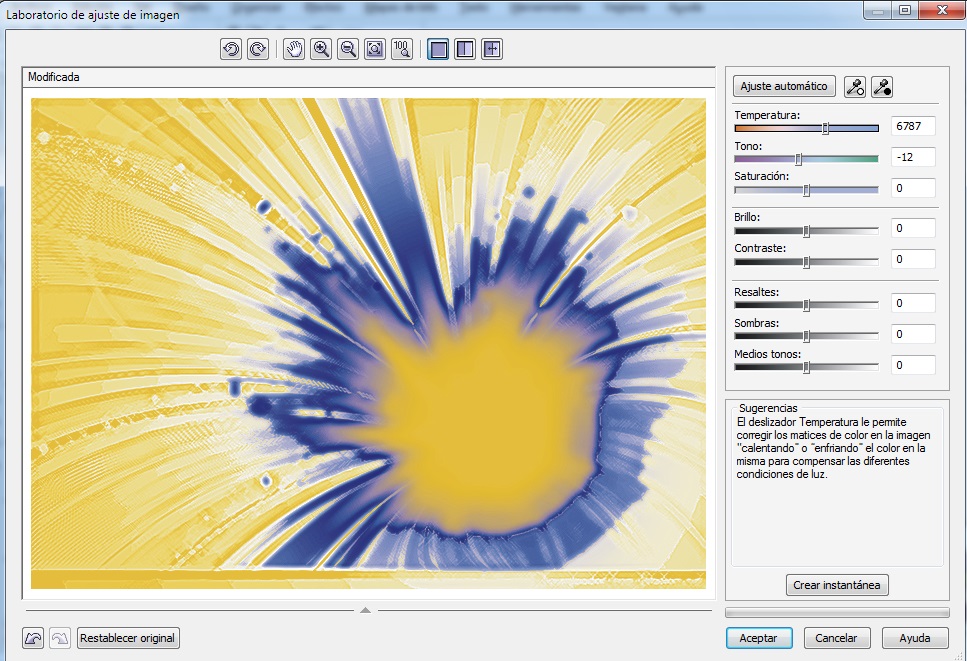Pick the black point eyedropper
The width and height of the screenshot is (967, 661).
882,87
